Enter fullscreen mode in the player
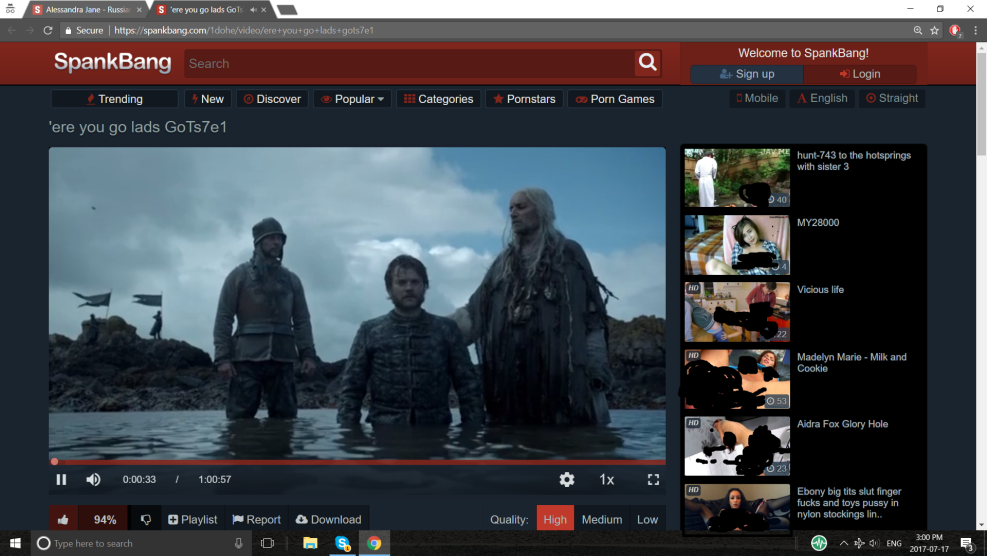 653,480
